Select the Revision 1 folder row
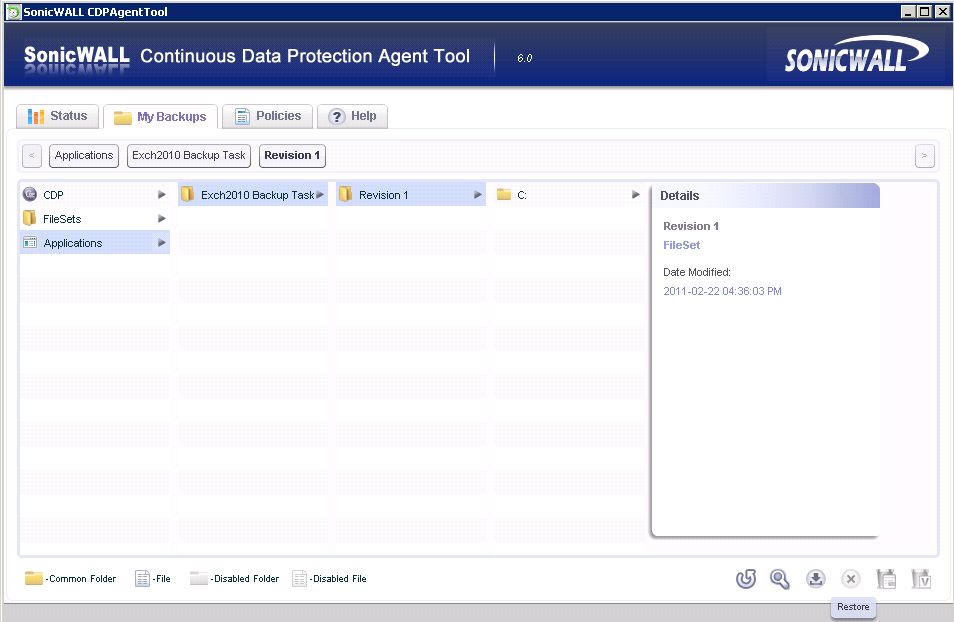 tap(411, 195)
